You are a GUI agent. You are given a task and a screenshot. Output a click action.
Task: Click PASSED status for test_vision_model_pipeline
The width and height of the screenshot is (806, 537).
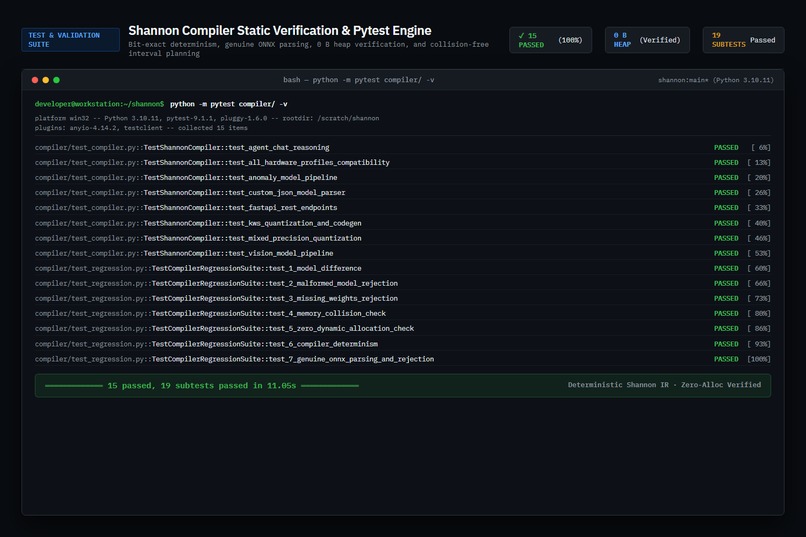[726, 253]
